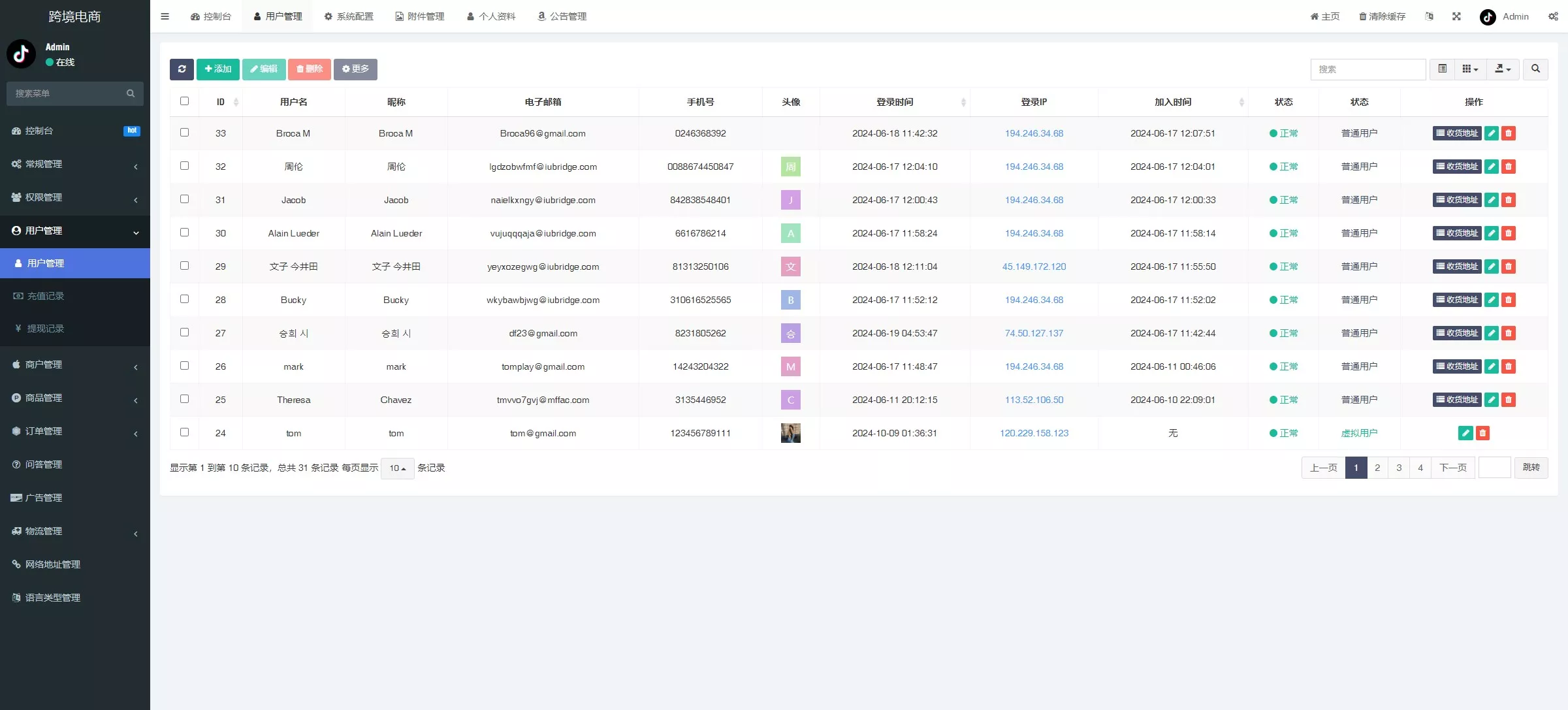Open the top-right settings gears icon
The width and height of the screenshot is (1568, 710).
pyautogui.click(x=1553, y=16)
